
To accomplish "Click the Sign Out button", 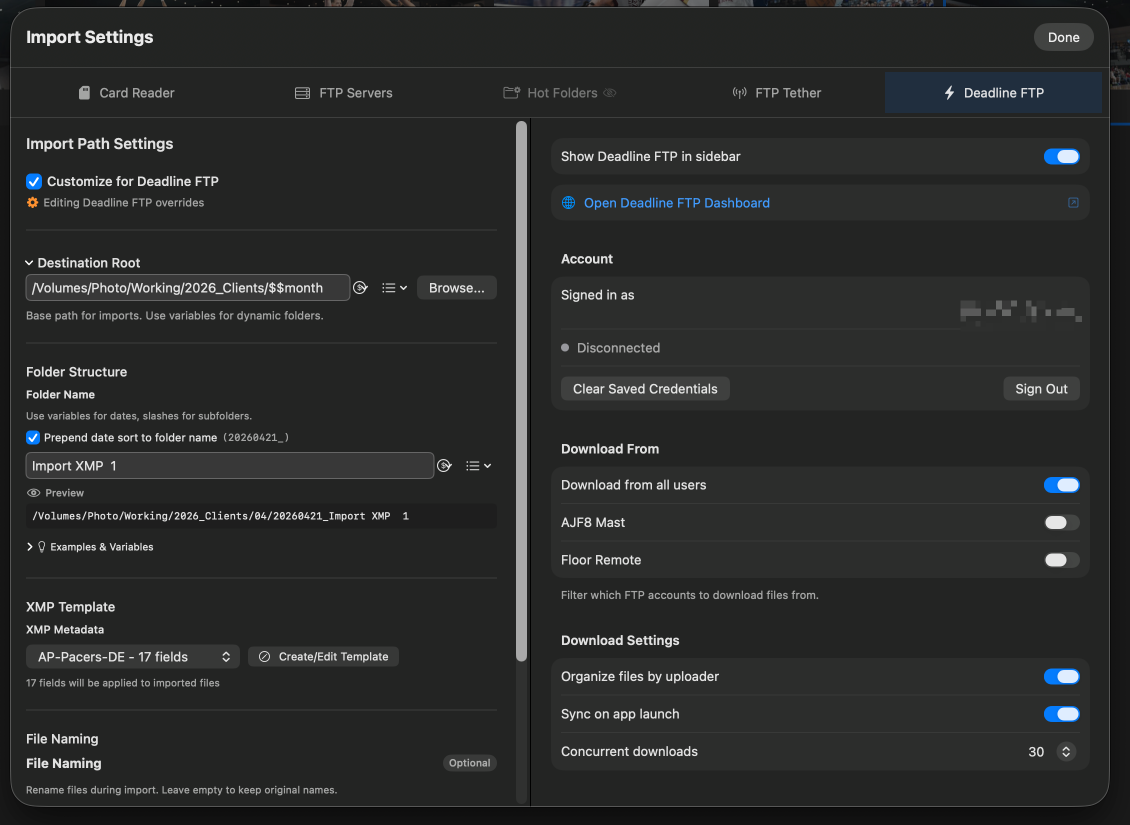I will [x=1041, y=389].
